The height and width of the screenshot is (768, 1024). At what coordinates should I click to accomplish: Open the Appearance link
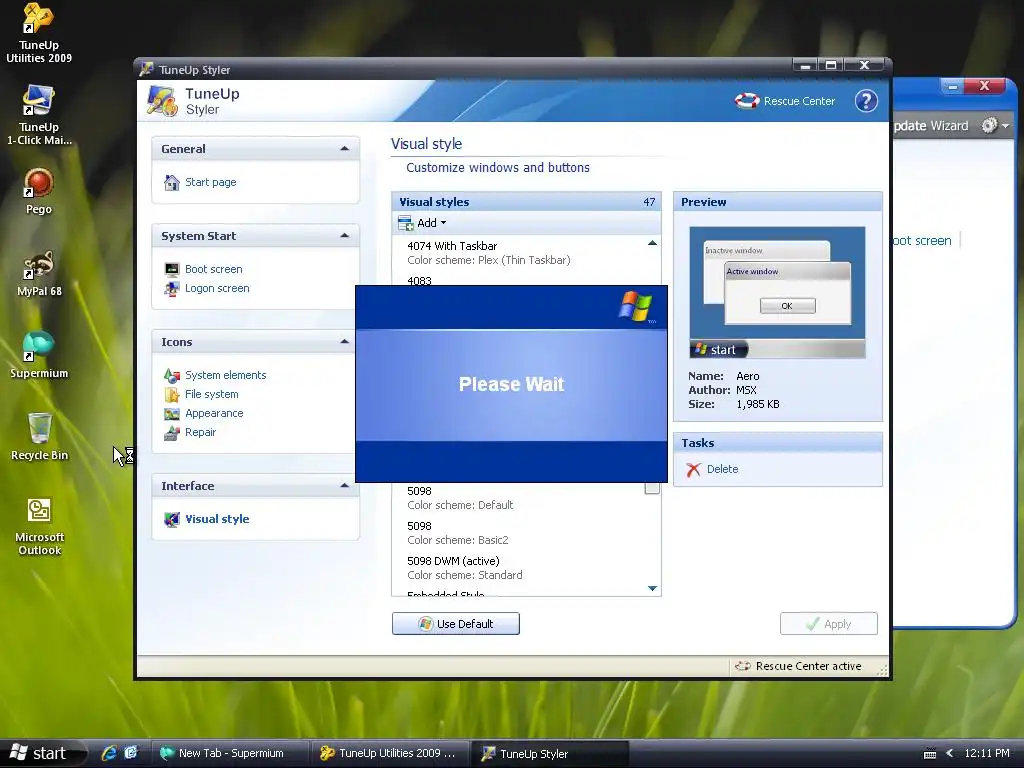214,413
